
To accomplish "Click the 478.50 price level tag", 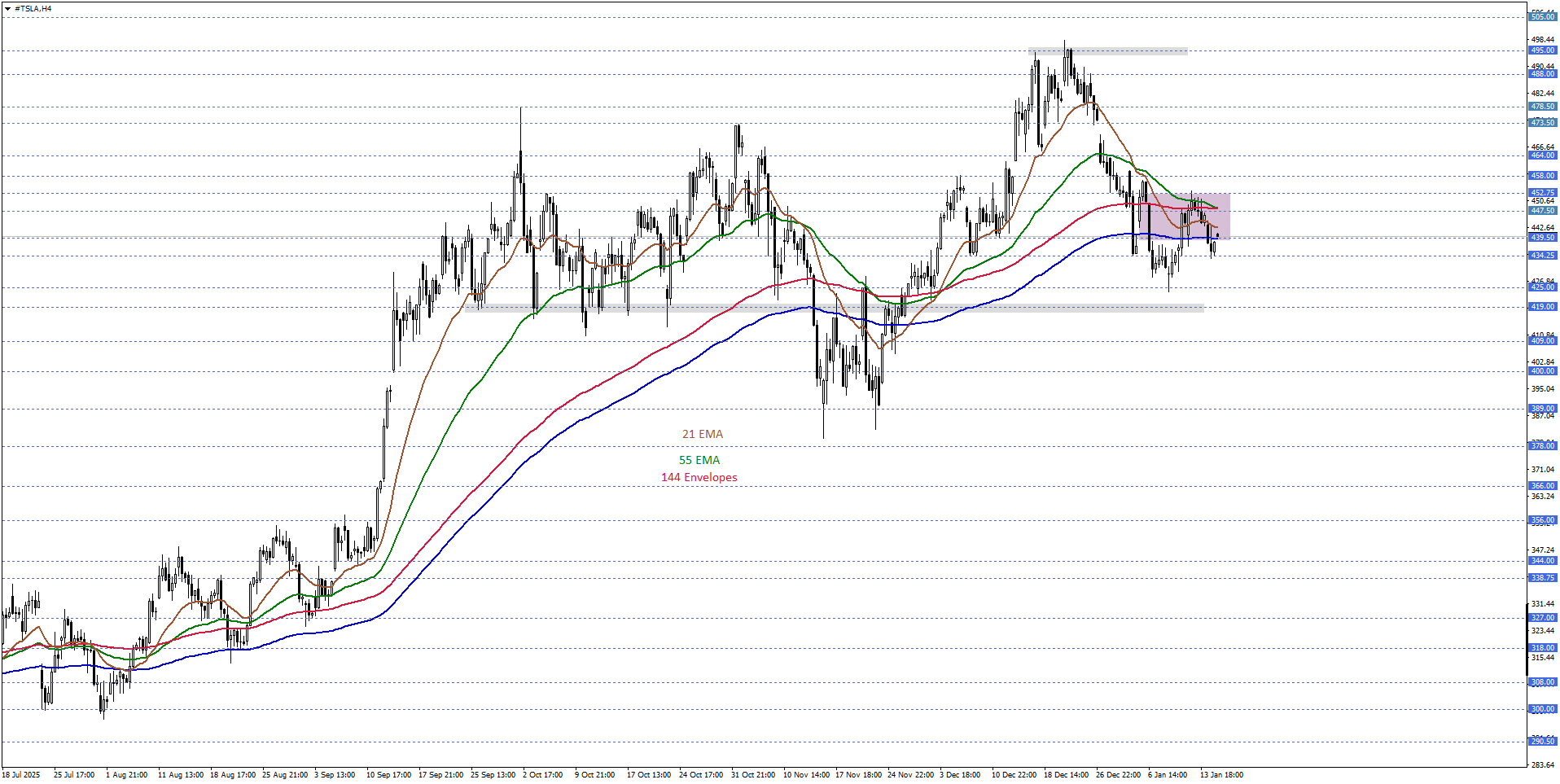I will pos(1542,107).
